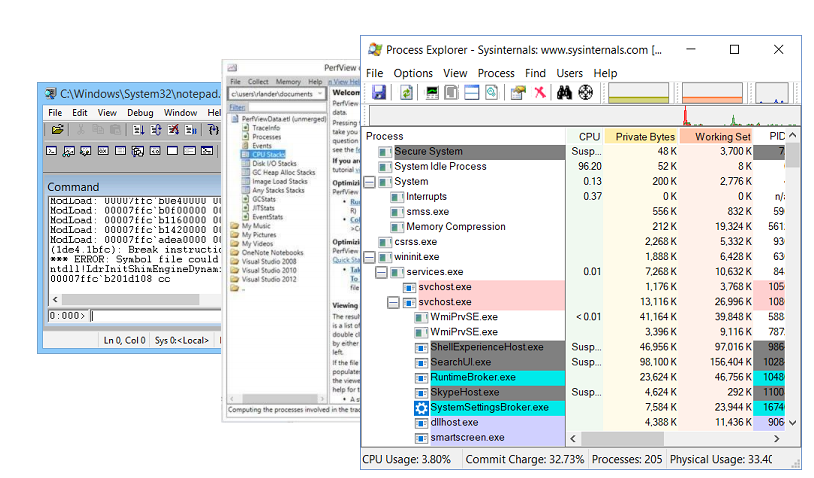This screenshot has height=478, width=814.
Task: Toggle the Show Process Tree toolbar icon
Action: point(452,93)
